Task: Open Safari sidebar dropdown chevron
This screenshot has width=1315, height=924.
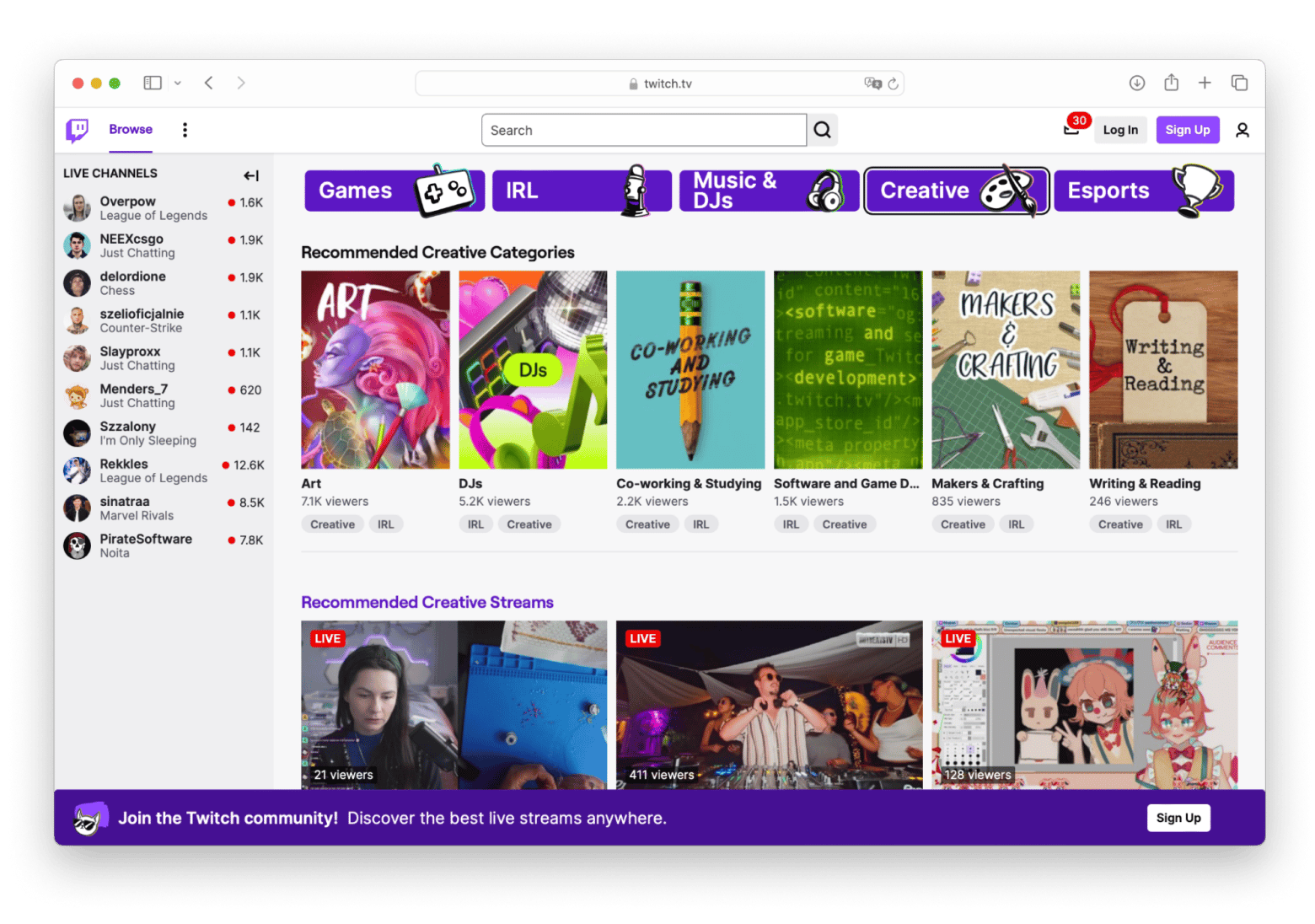Action: pos(177,83)
